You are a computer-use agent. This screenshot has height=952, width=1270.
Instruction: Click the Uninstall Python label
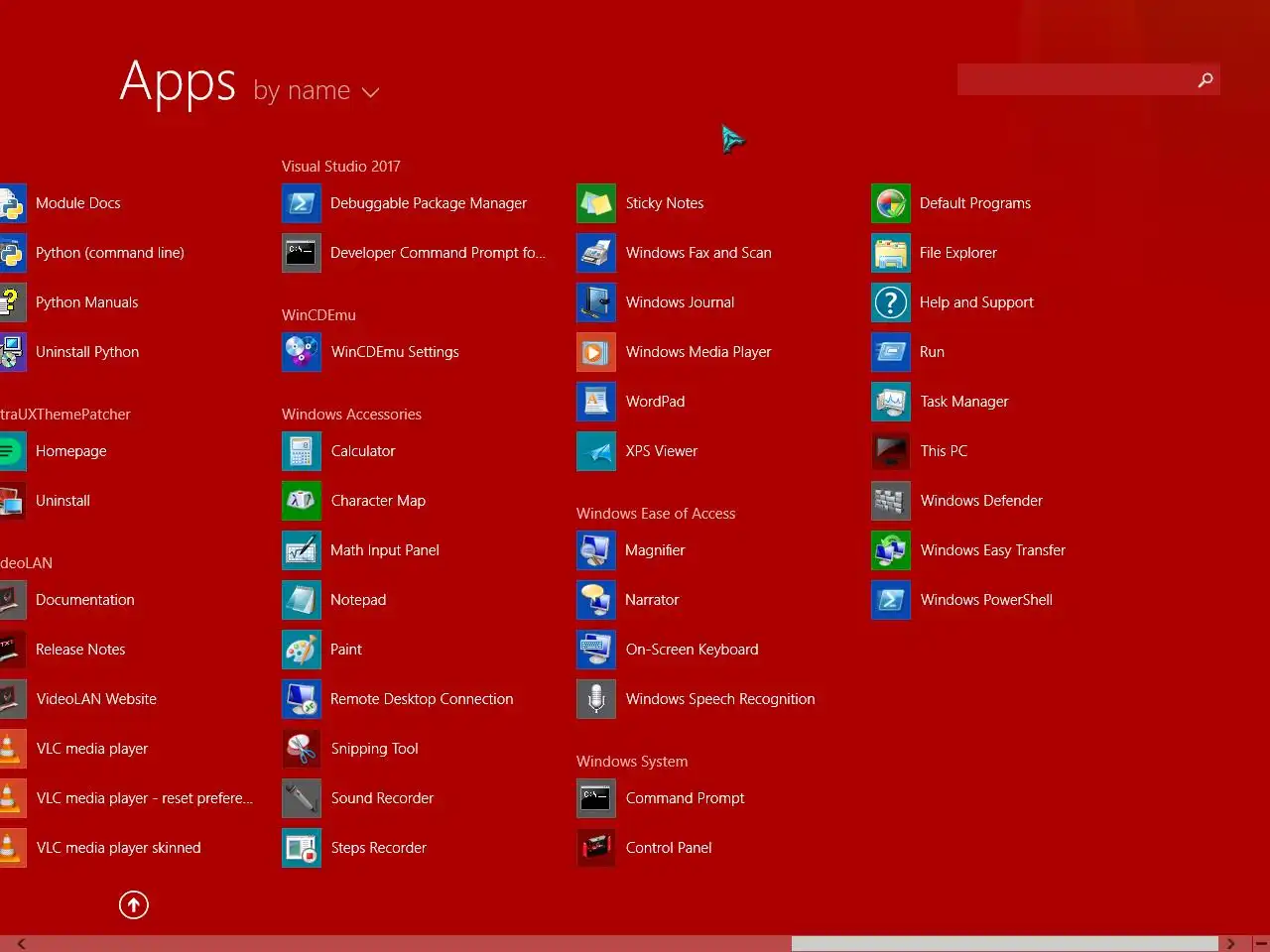pyautogui.click(x=87, y=352)
